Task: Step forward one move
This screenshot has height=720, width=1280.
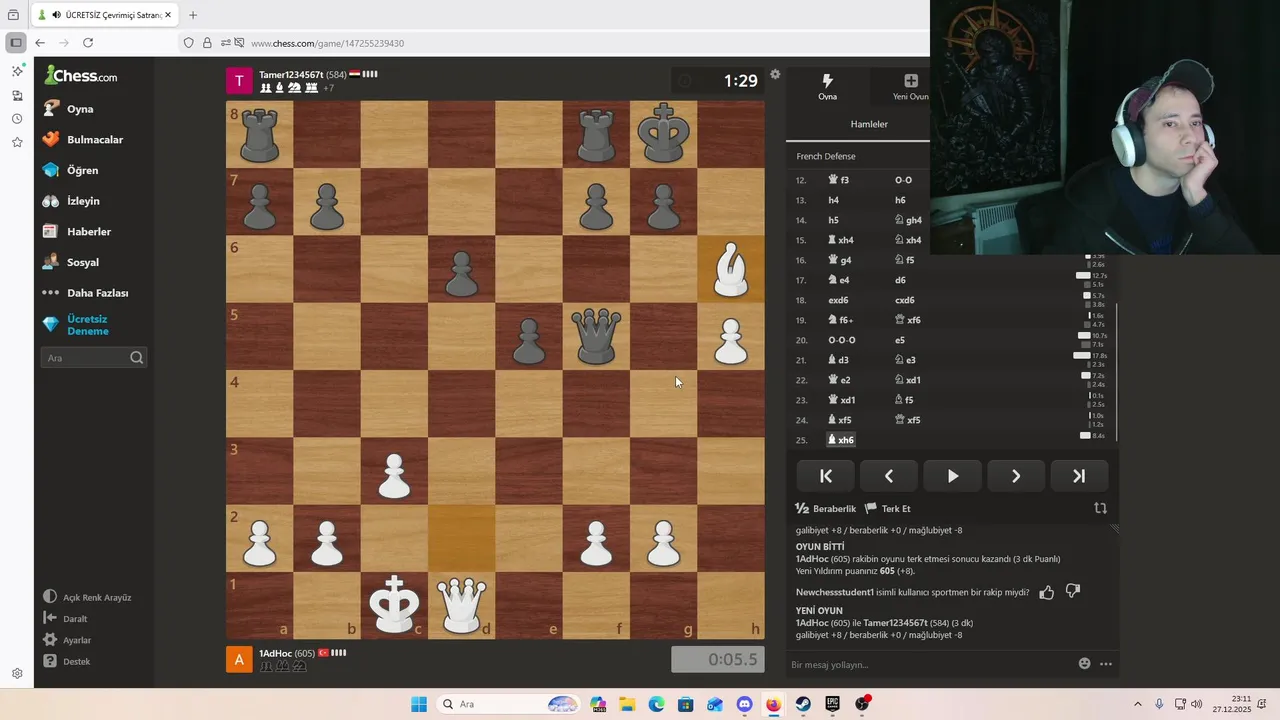Action: click(x=1015, y=476)
